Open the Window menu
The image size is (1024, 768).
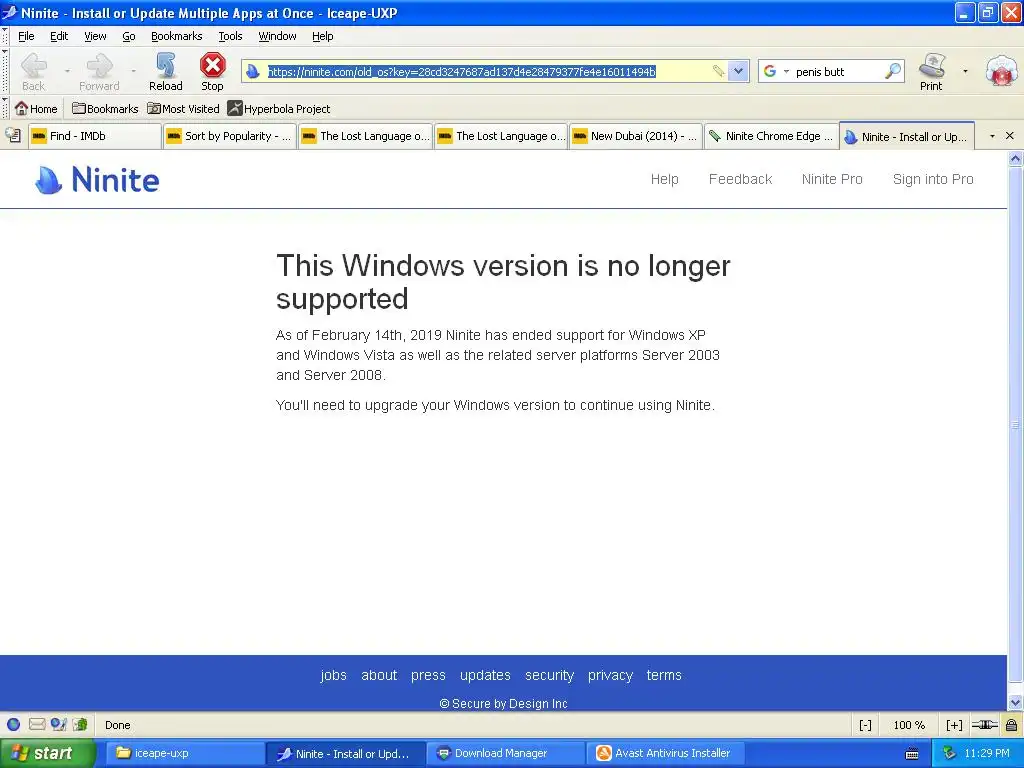[x=277, y=36]
